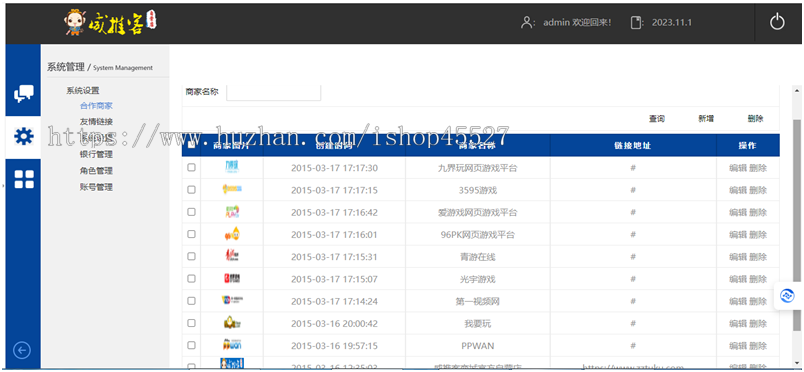Click the 2015-03-16 20:00:42 date cell

pos(334,323)
